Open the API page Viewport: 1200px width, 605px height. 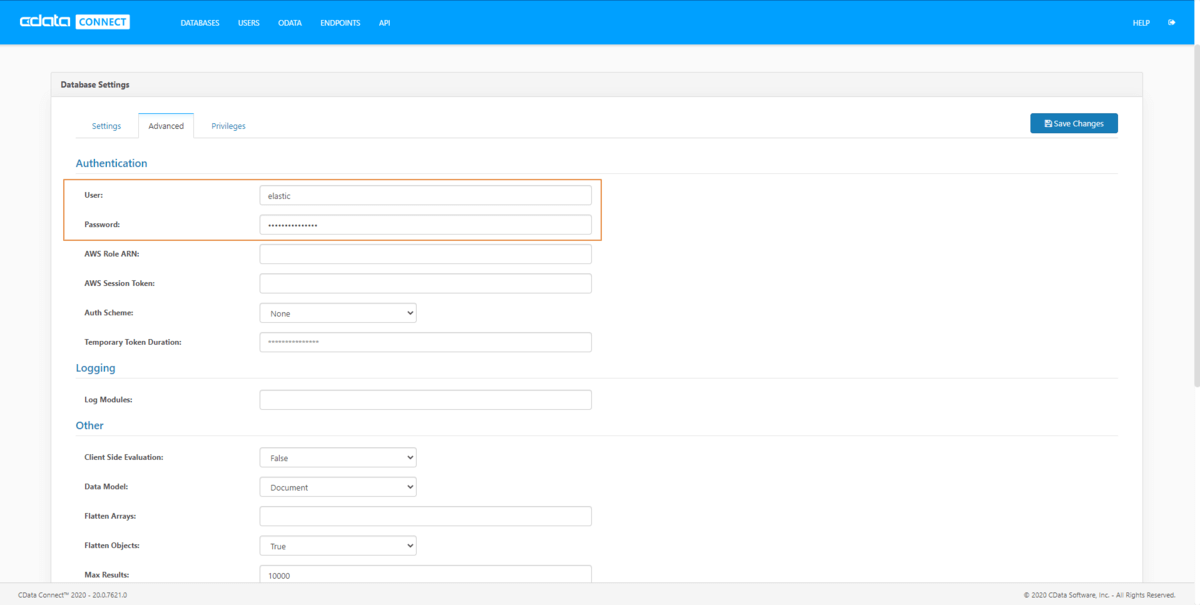385,23
